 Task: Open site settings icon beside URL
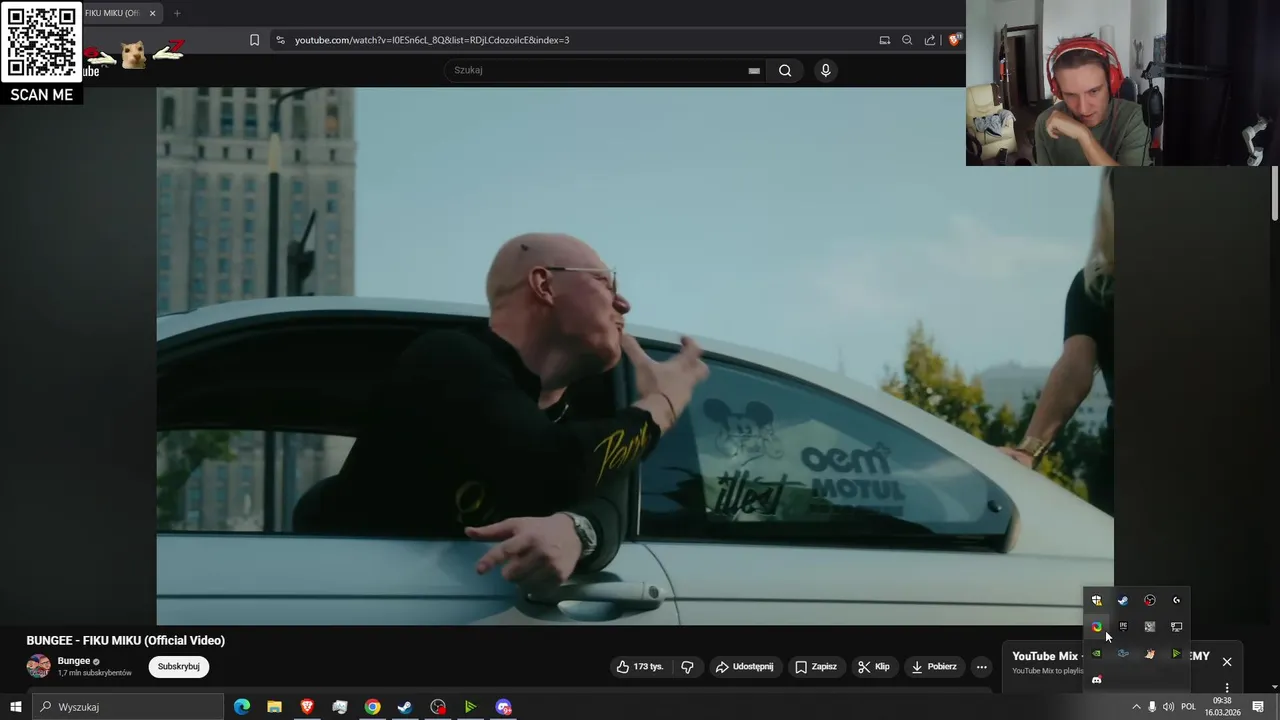pos(280,40)
